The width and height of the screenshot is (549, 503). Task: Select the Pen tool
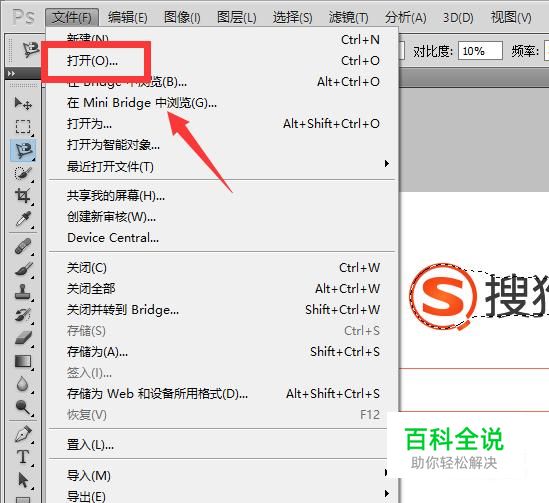23,434
